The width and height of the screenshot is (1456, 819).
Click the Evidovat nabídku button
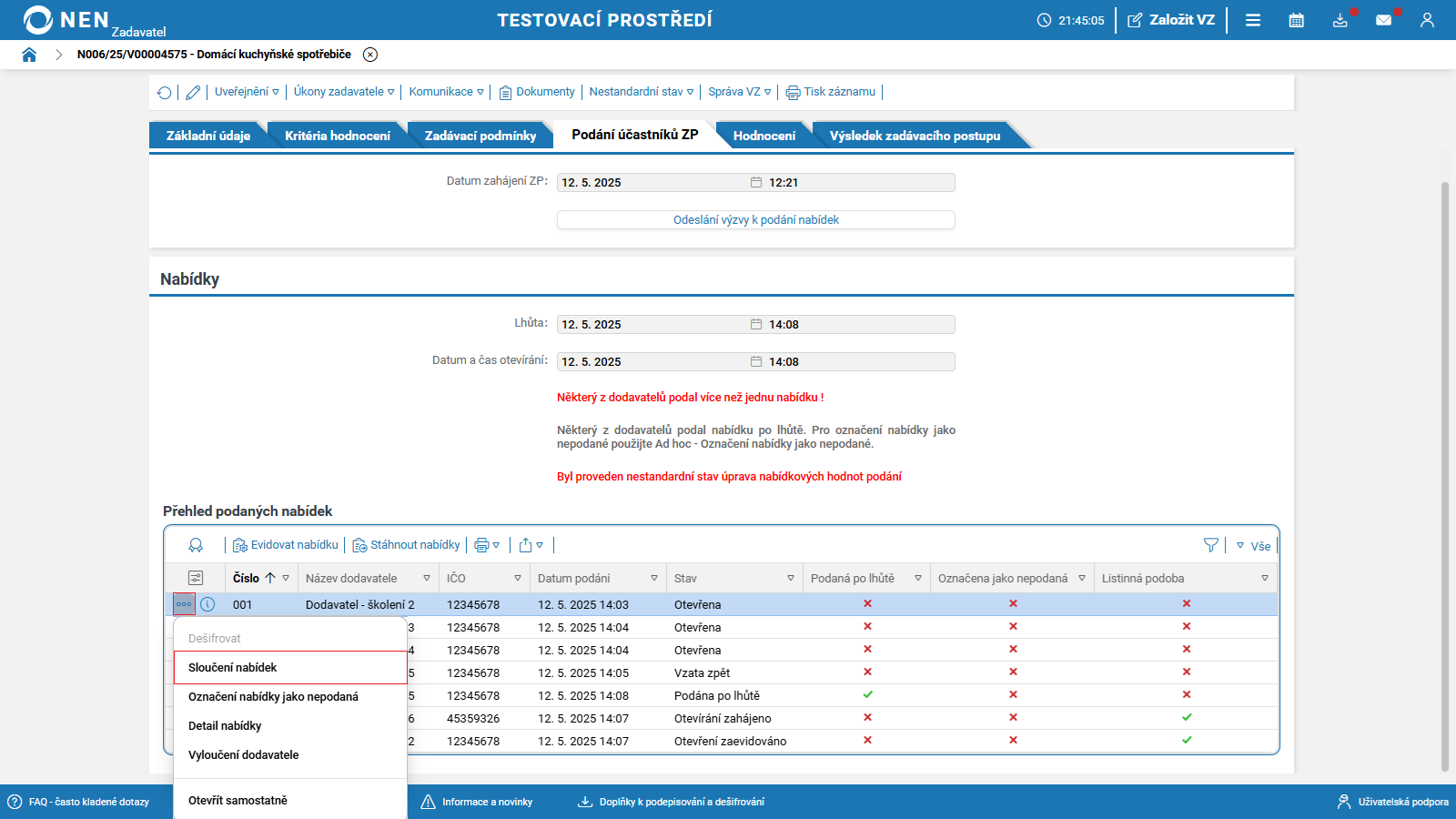click(x=286, y=545)
